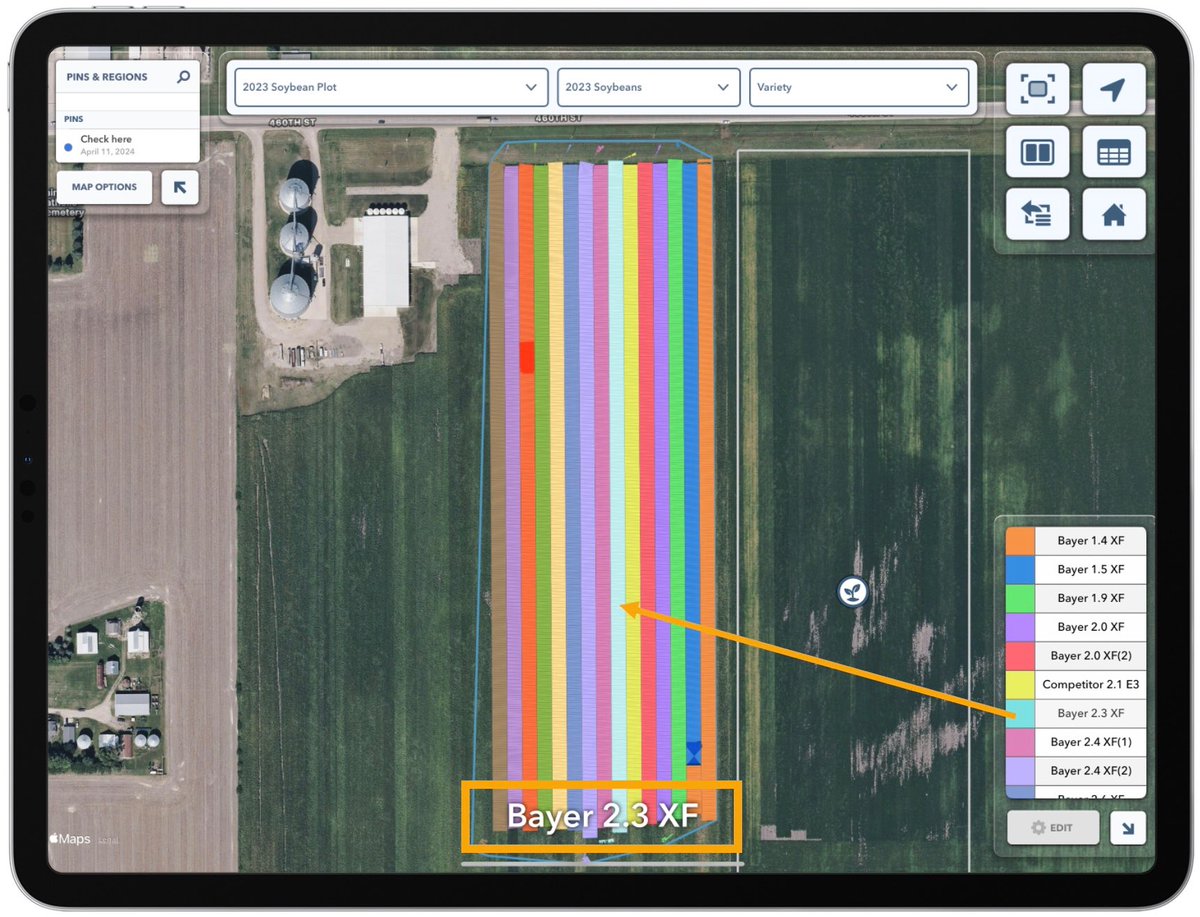Collapse the legend with arrow button
Screen dimensions: 1200x917
pos(1128,828)
